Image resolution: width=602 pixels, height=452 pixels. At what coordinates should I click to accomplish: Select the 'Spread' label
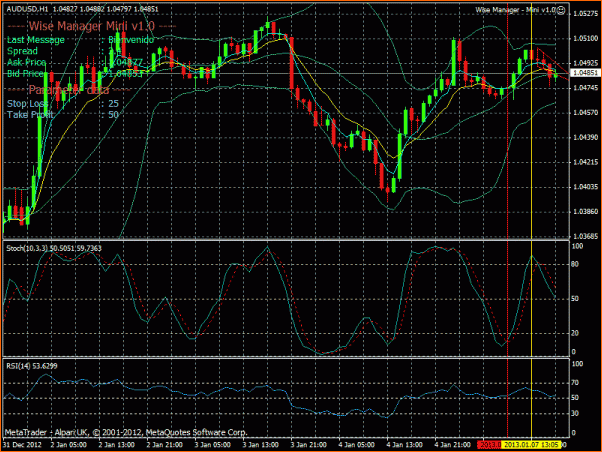click(x=22, y=51)
